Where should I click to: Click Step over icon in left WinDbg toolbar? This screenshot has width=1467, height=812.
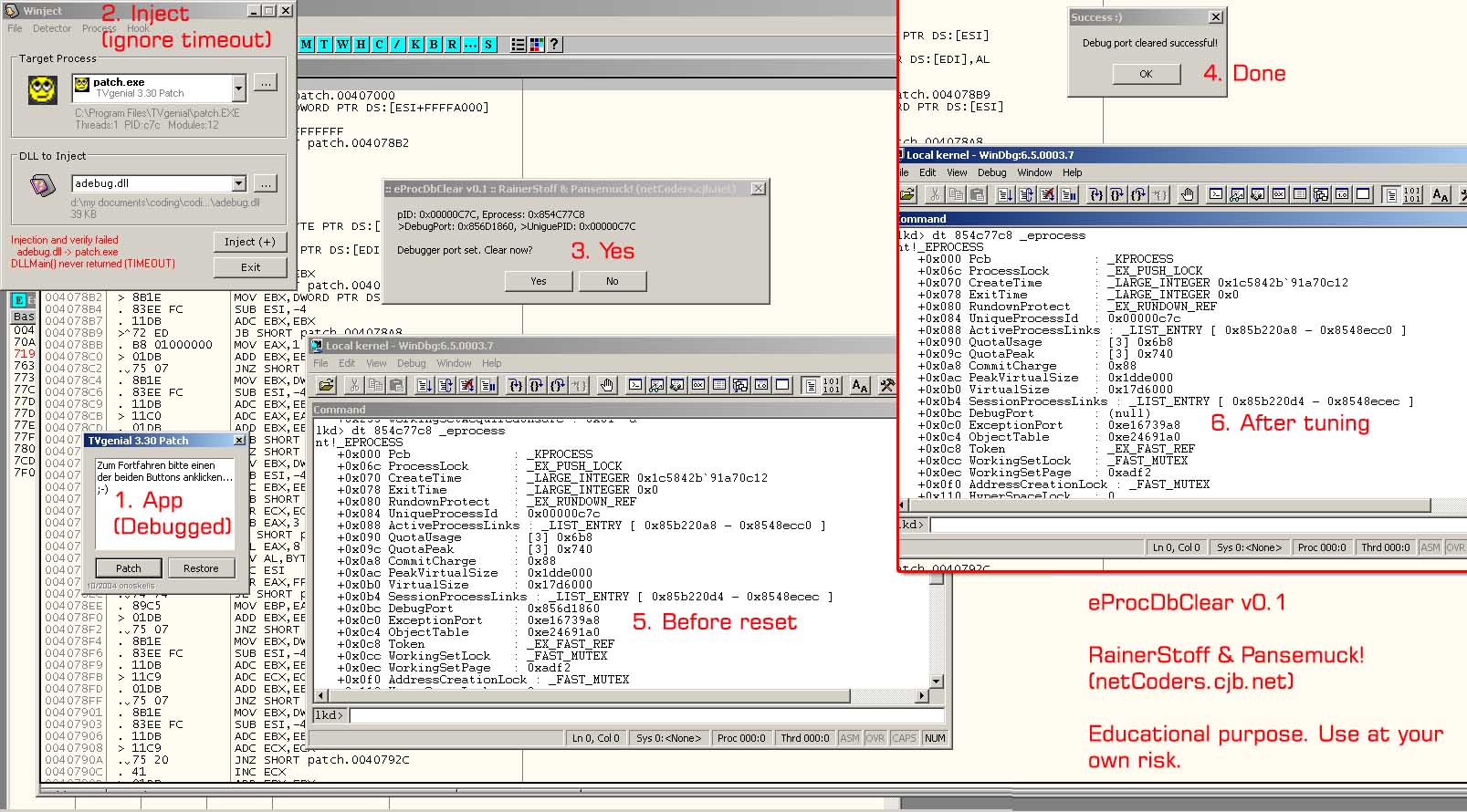[536, 385]
